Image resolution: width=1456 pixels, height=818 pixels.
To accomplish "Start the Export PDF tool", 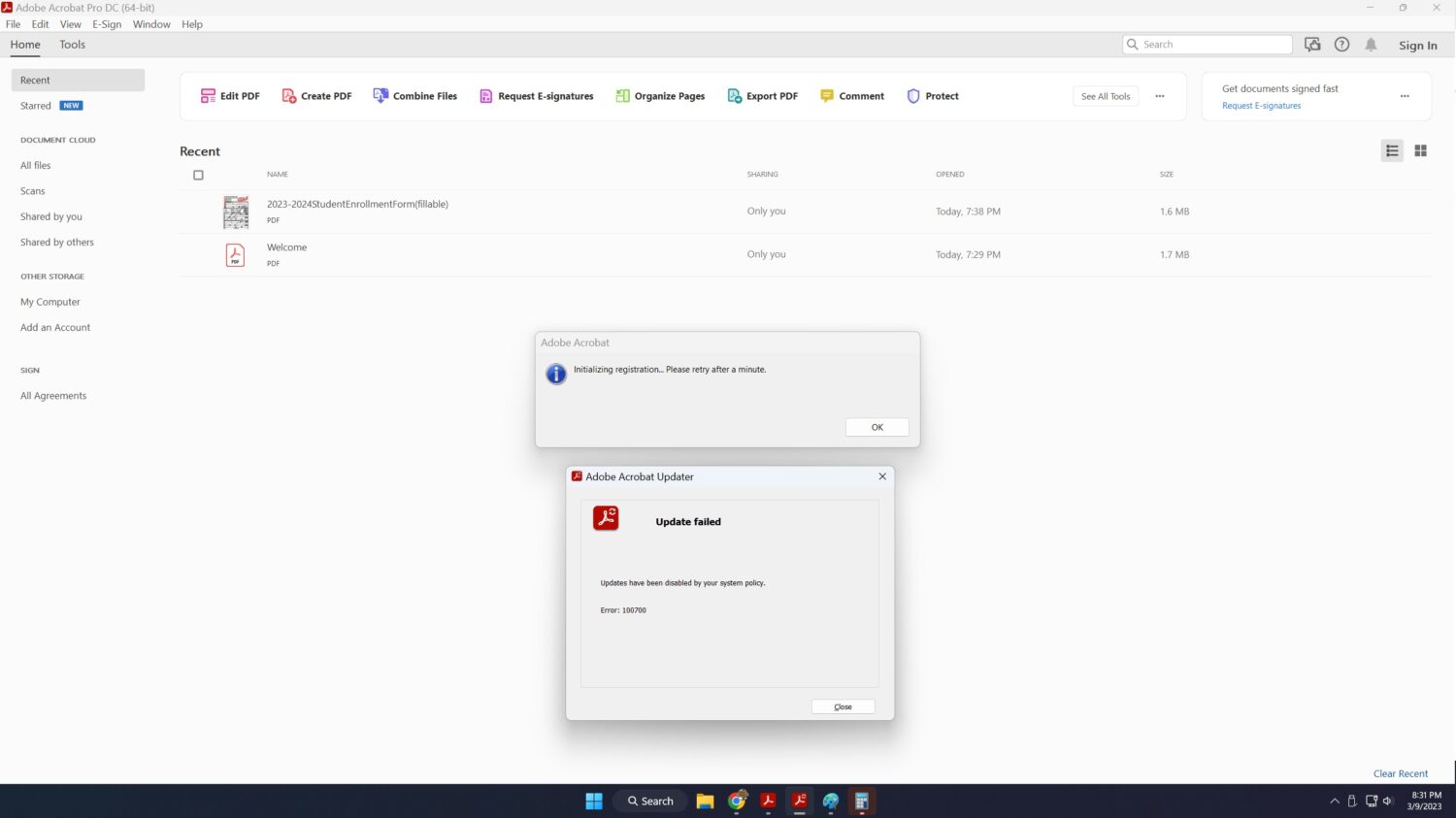I will (762, 96).
